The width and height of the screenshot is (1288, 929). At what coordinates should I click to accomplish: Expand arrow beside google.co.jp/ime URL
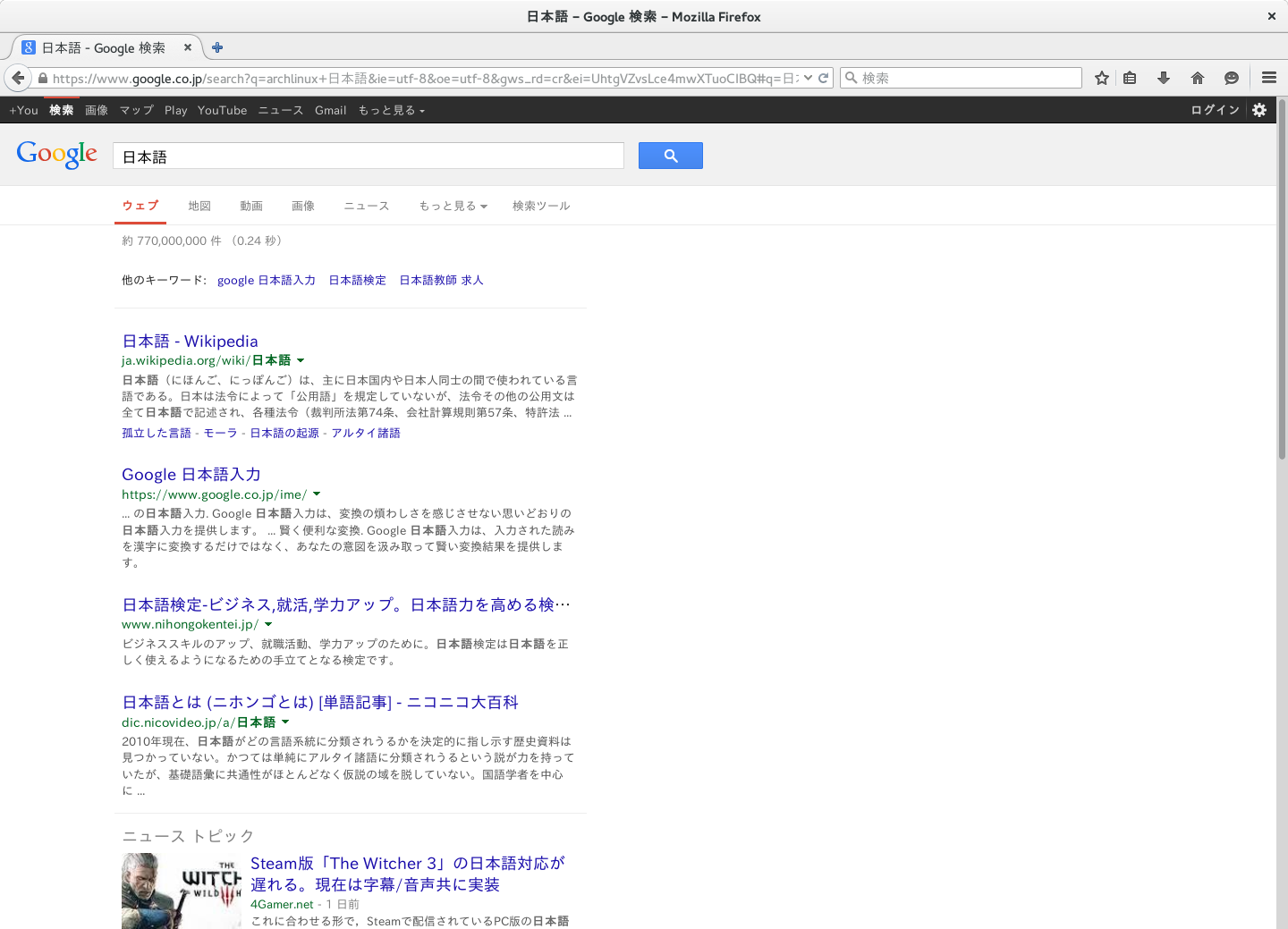(317, 494)
